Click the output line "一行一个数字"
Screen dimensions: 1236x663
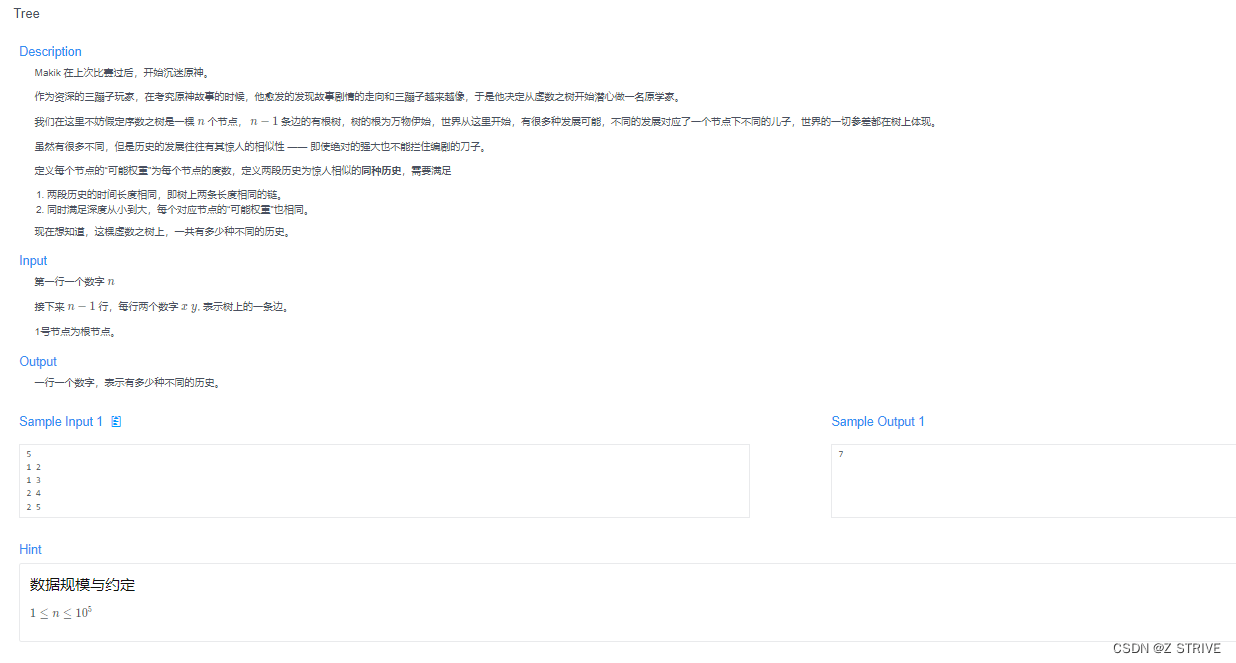click(127, 383)
